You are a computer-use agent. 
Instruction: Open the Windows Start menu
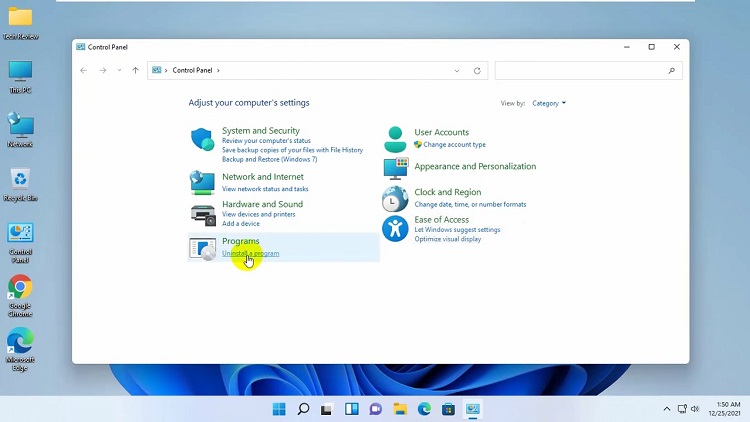pos(279,409)
